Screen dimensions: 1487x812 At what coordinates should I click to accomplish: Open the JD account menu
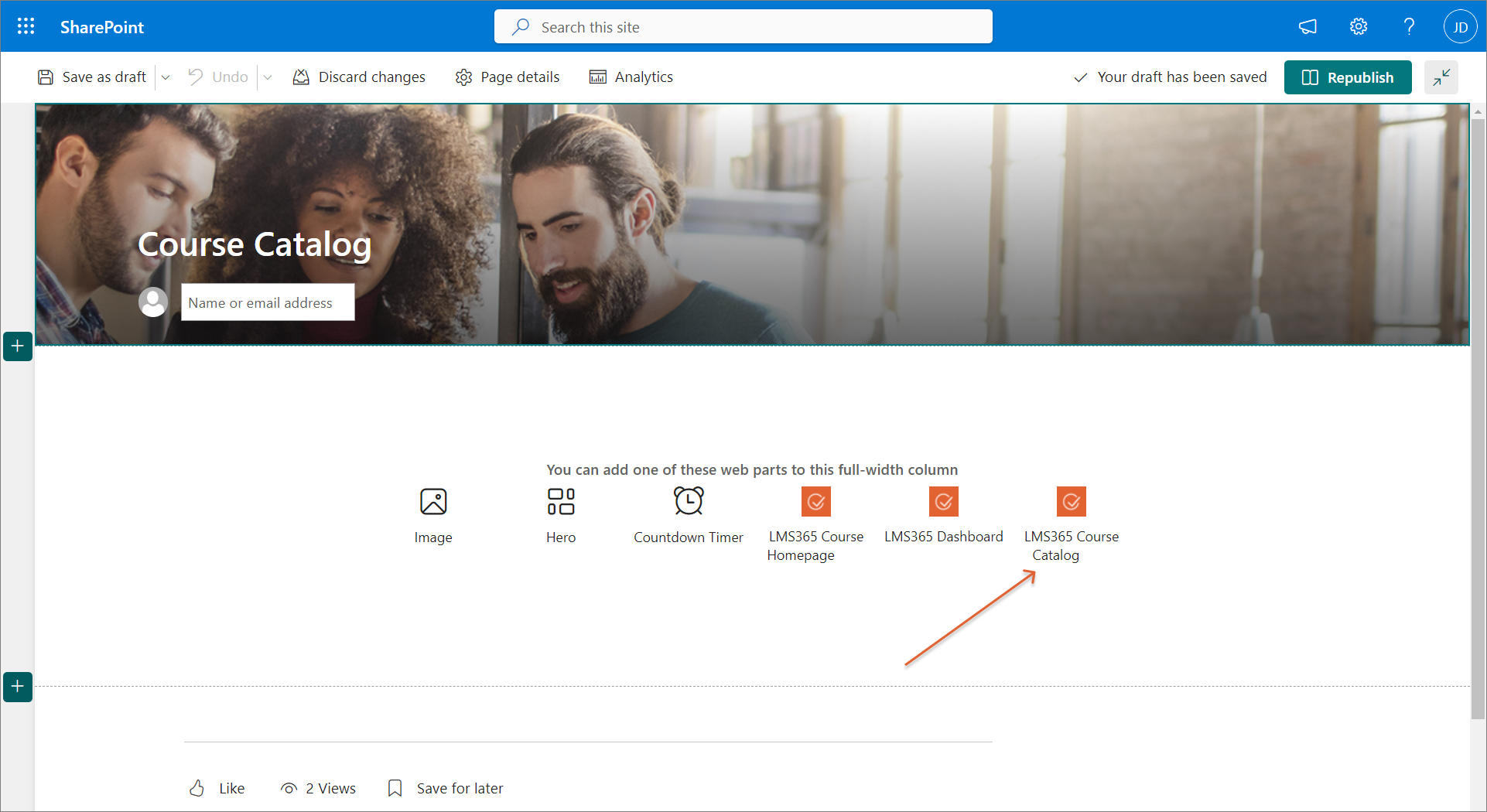(x=1460, y=27)
